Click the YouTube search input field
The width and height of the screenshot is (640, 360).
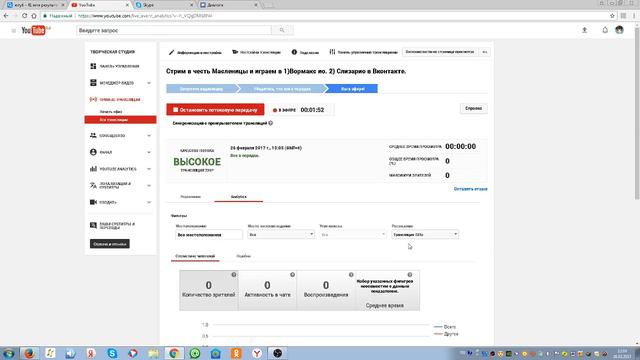(x=174, y=30)
